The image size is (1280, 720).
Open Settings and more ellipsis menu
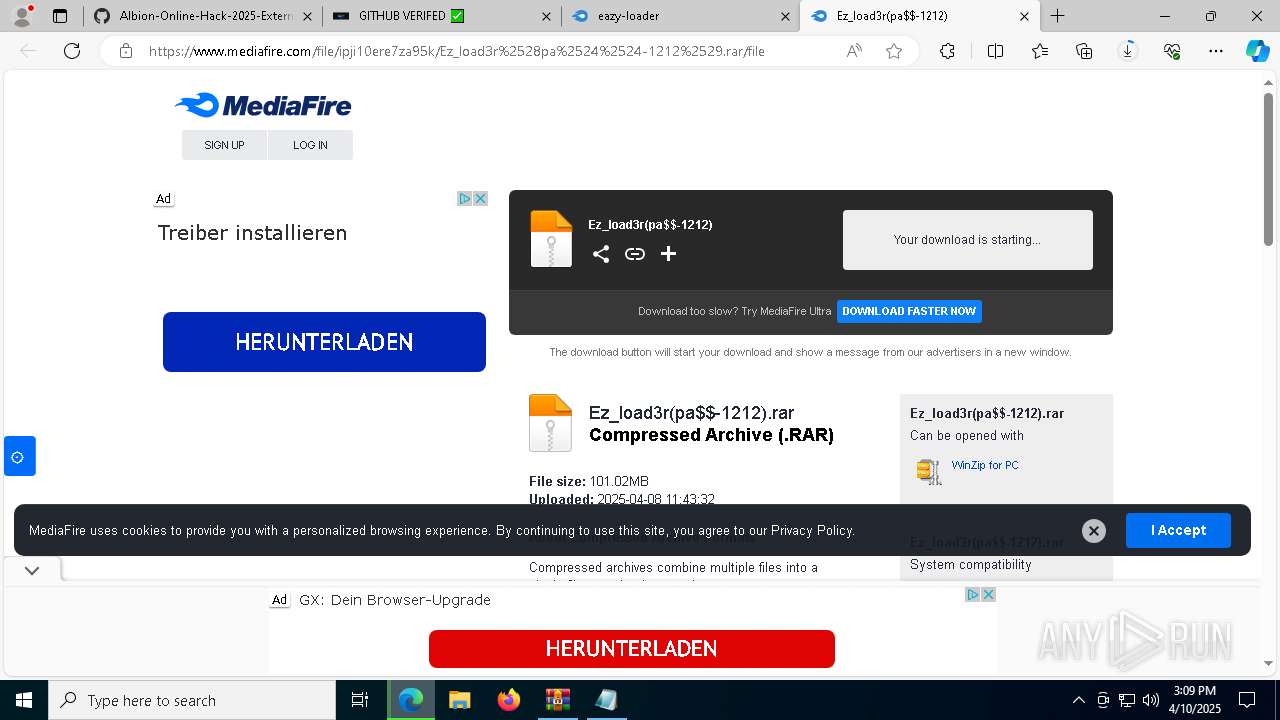click(x=1216, y=51)
